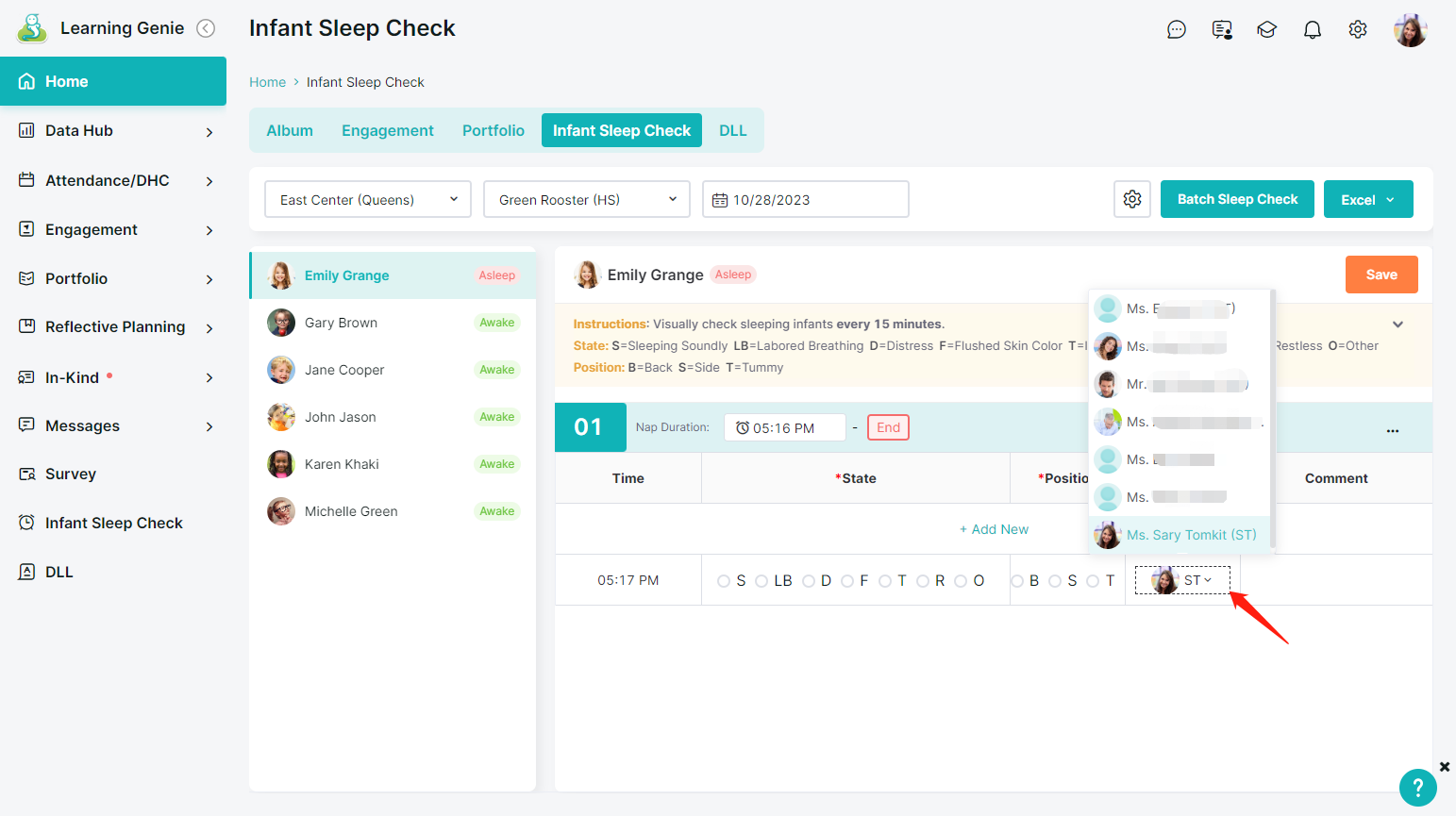Open the East Center (Queens) dropdown

point(368,199)
